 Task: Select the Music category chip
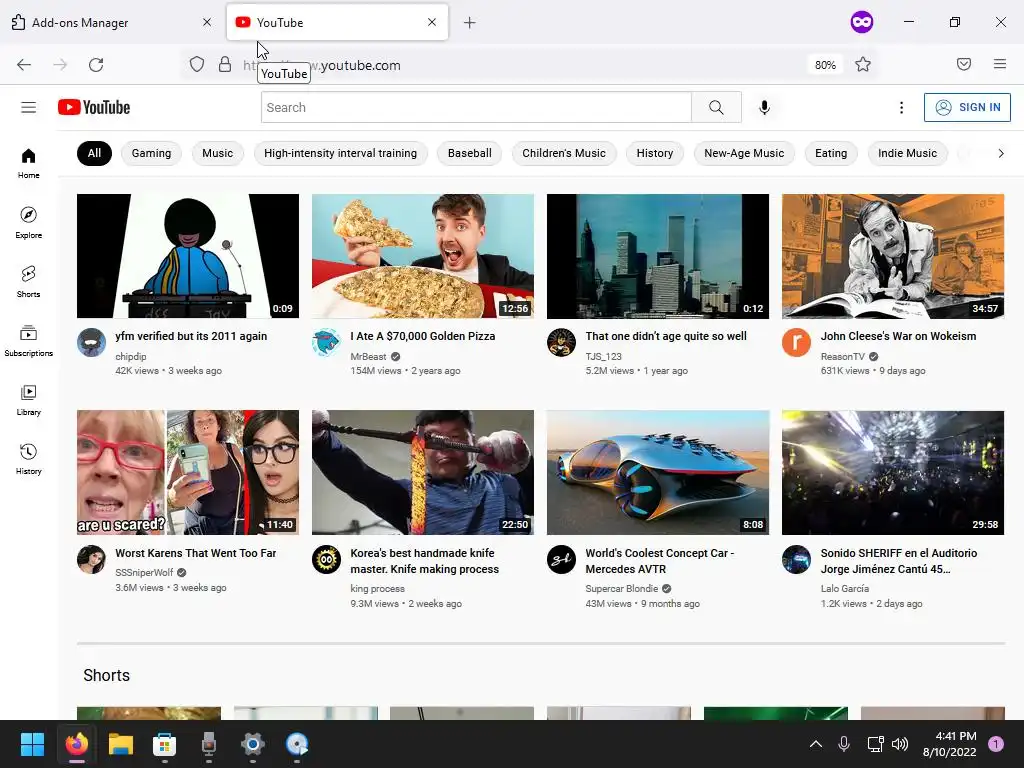(217, 153)
